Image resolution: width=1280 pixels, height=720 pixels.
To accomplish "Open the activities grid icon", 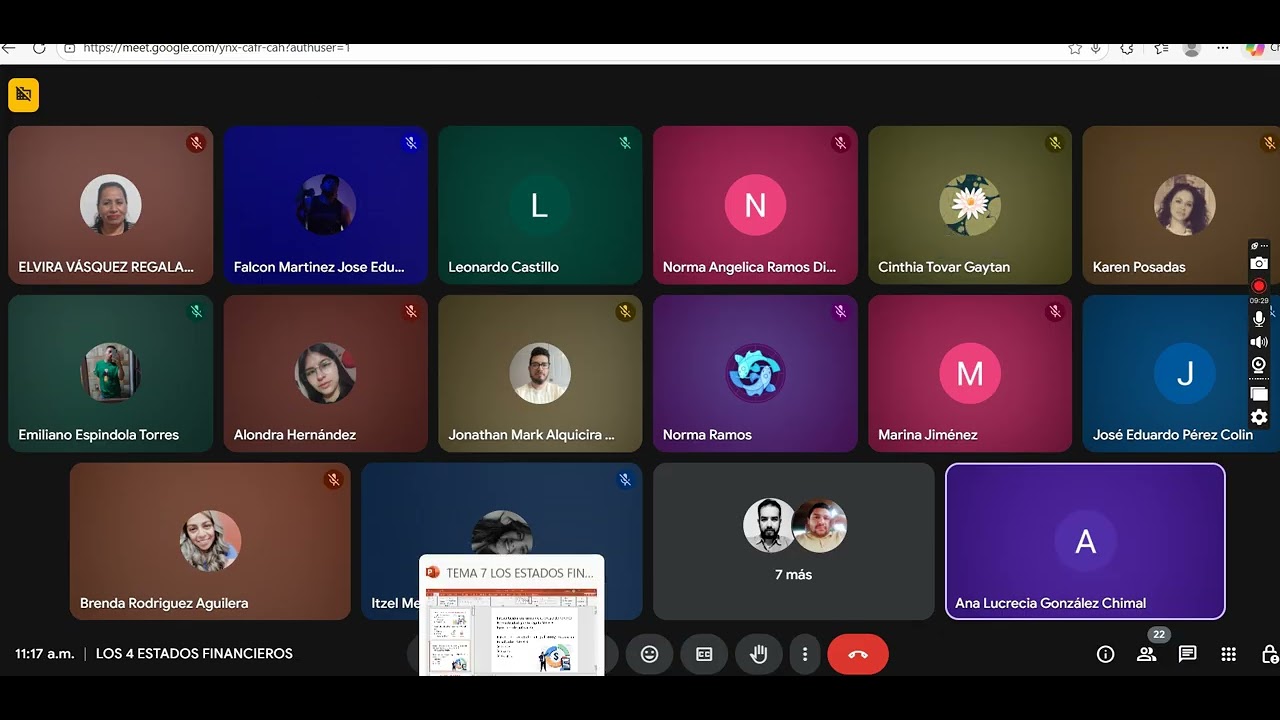I will 1229,654.
